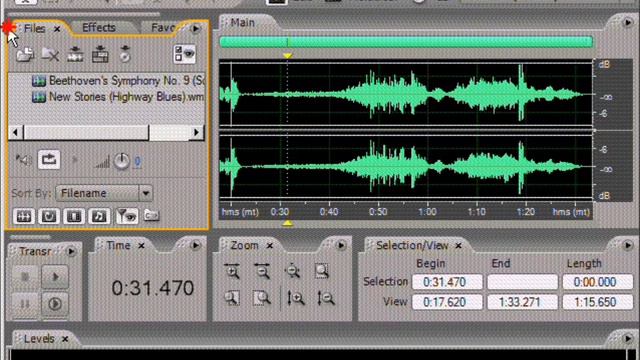Image resolution: width=640 pixels, height=360 pixels.
Task: Toggle the show video files button
Action: 74,216
